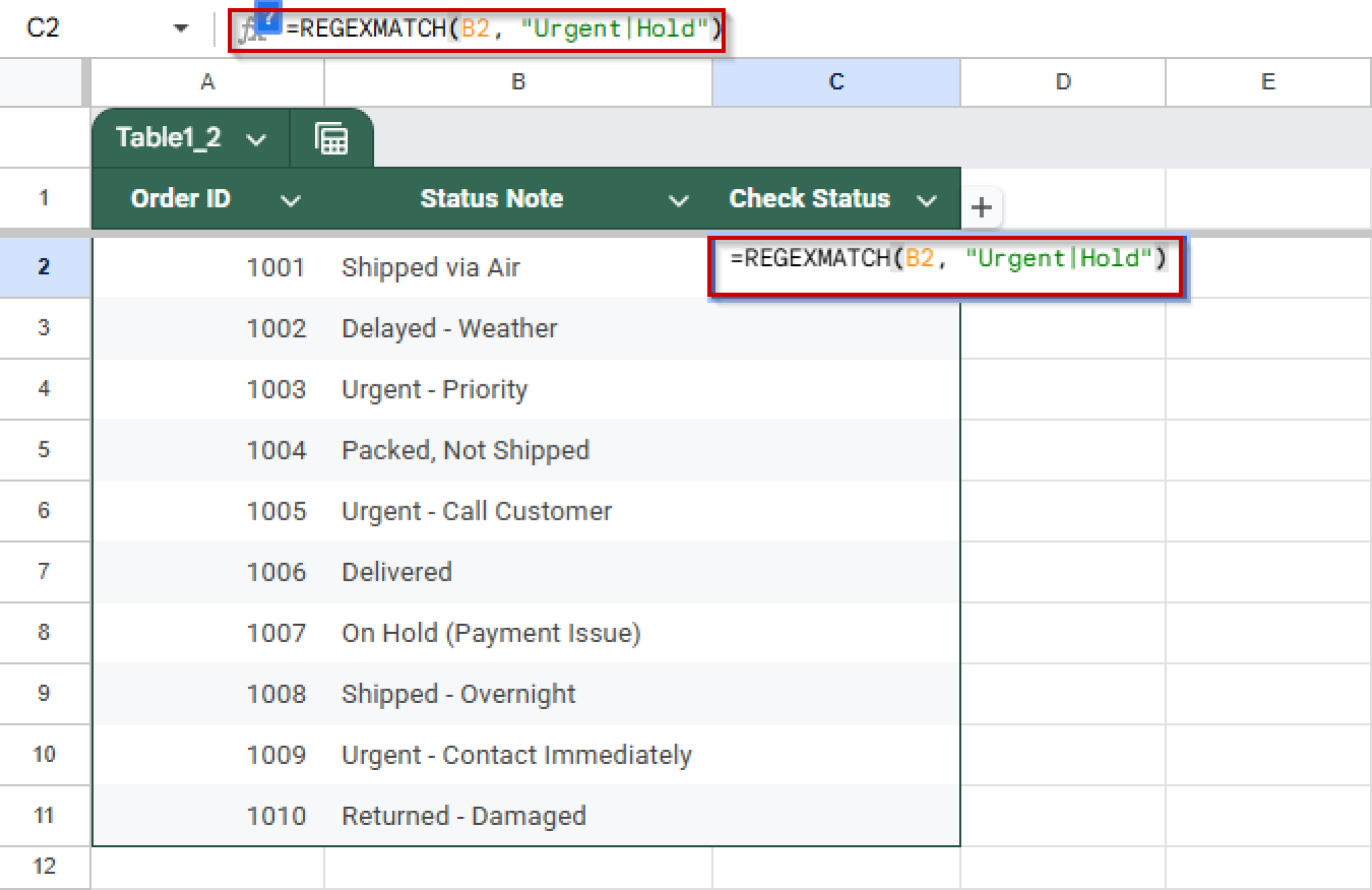Click the plus icon to add column
The image size is (1372, 890).
pos(981,207)
